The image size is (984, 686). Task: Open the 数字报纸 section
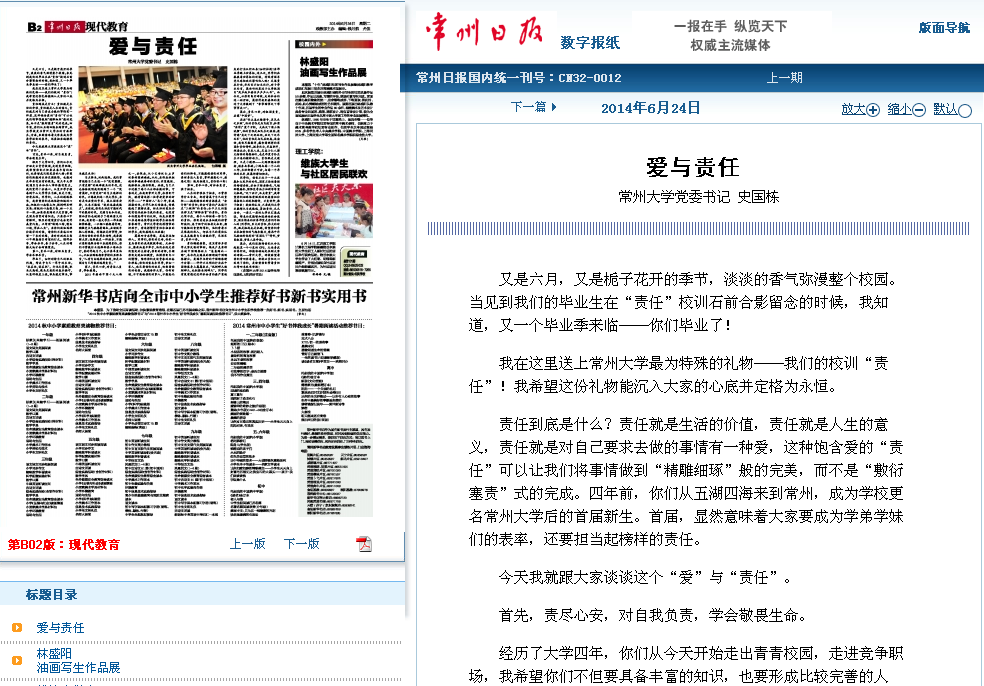[590, 42]
